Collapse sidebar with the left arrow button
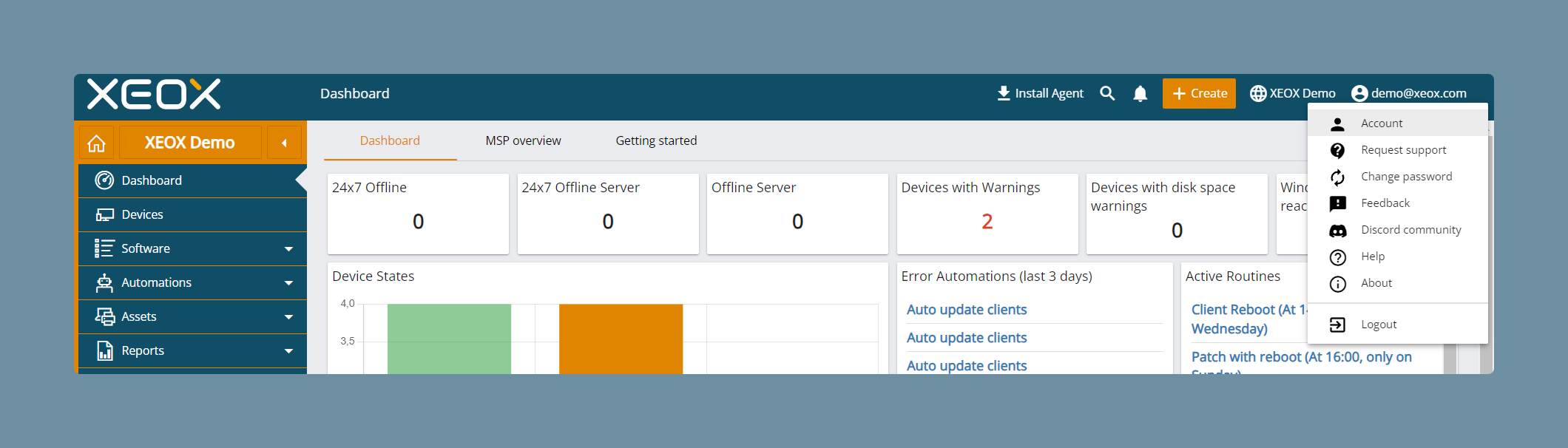This screenshot has width=1568, height=448. pyautogui.click(x=284, y=143)
